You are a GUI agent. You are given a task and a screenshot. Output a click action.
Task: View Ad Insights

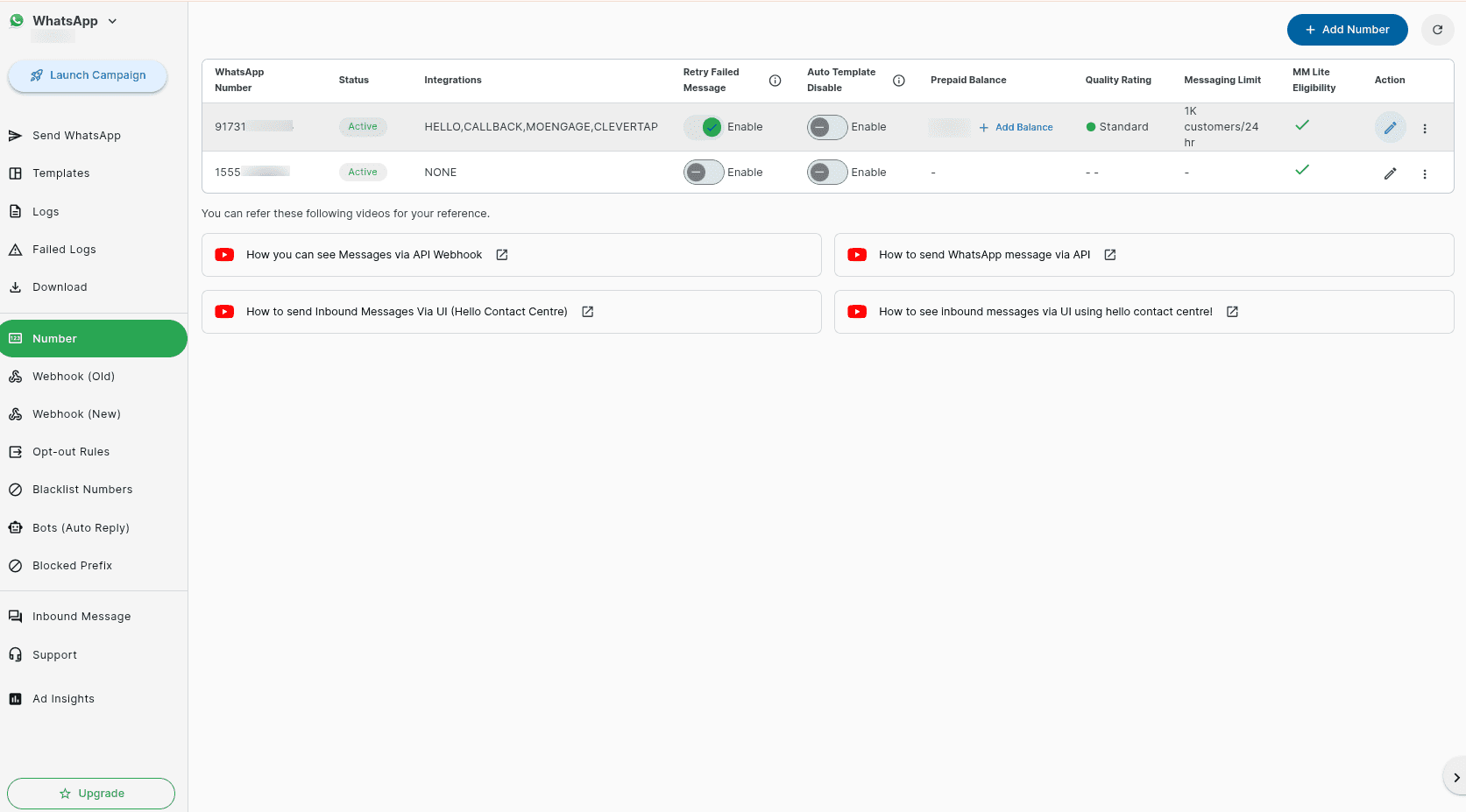[63, 699]
